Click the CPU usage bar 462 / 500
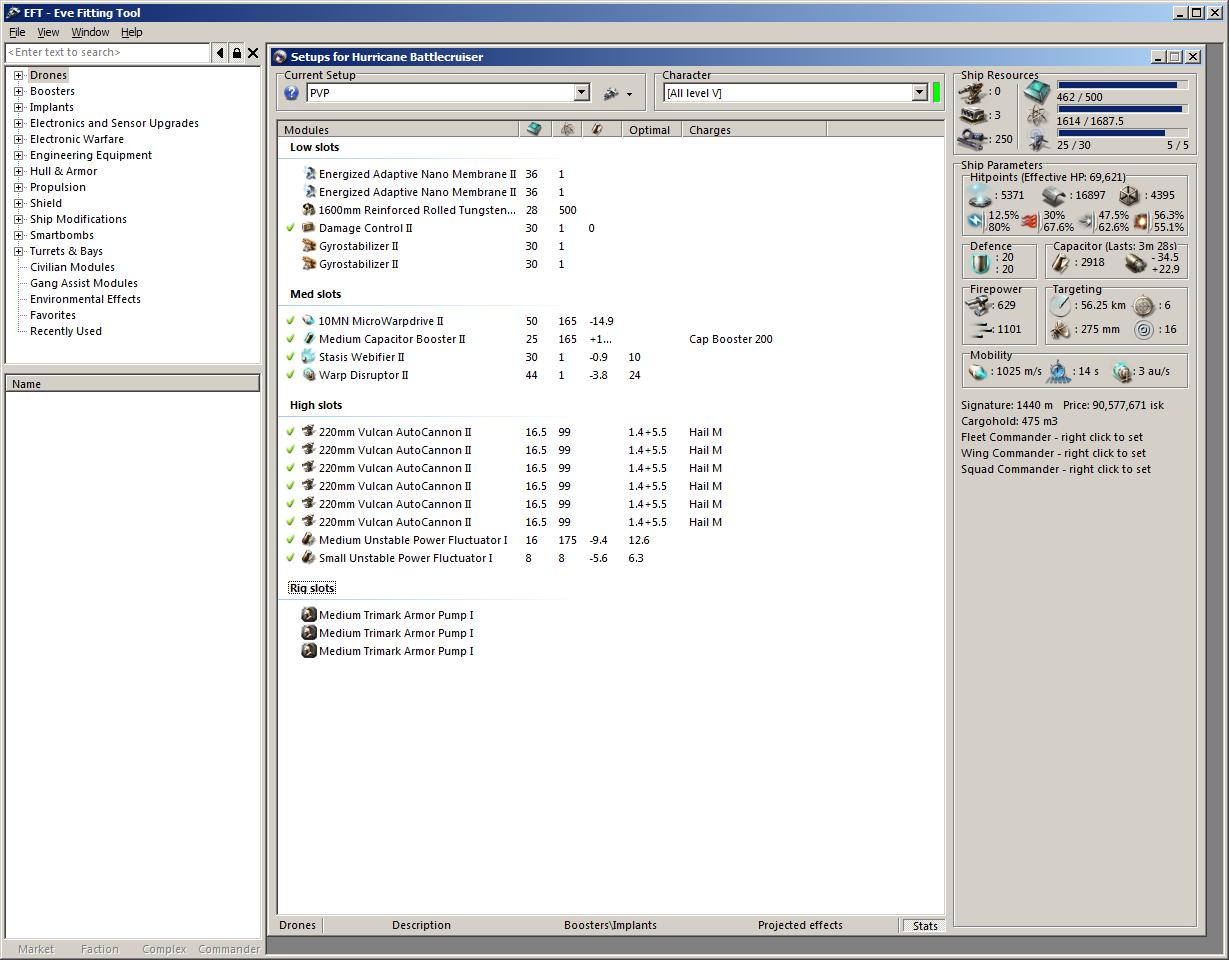1229x960 pixels. tap(1122, 85)
